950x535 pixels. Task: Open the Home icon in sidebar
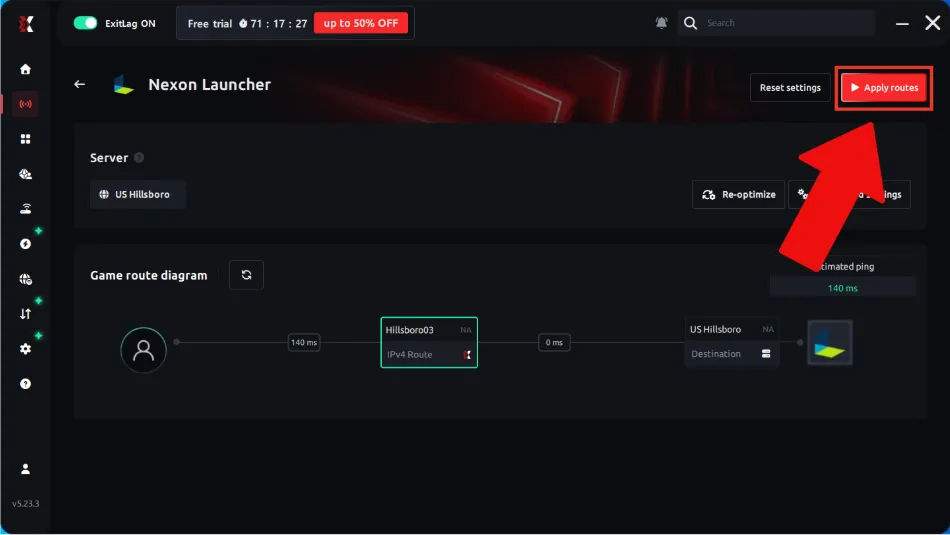[25, 69]
